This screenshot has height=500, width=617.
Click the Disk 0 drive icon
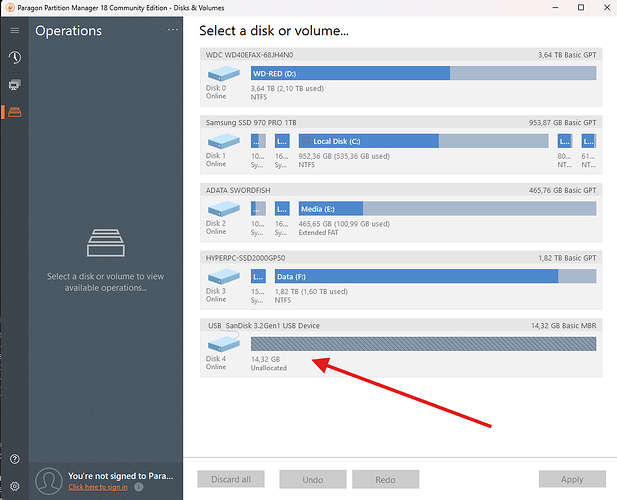(223, 74)
